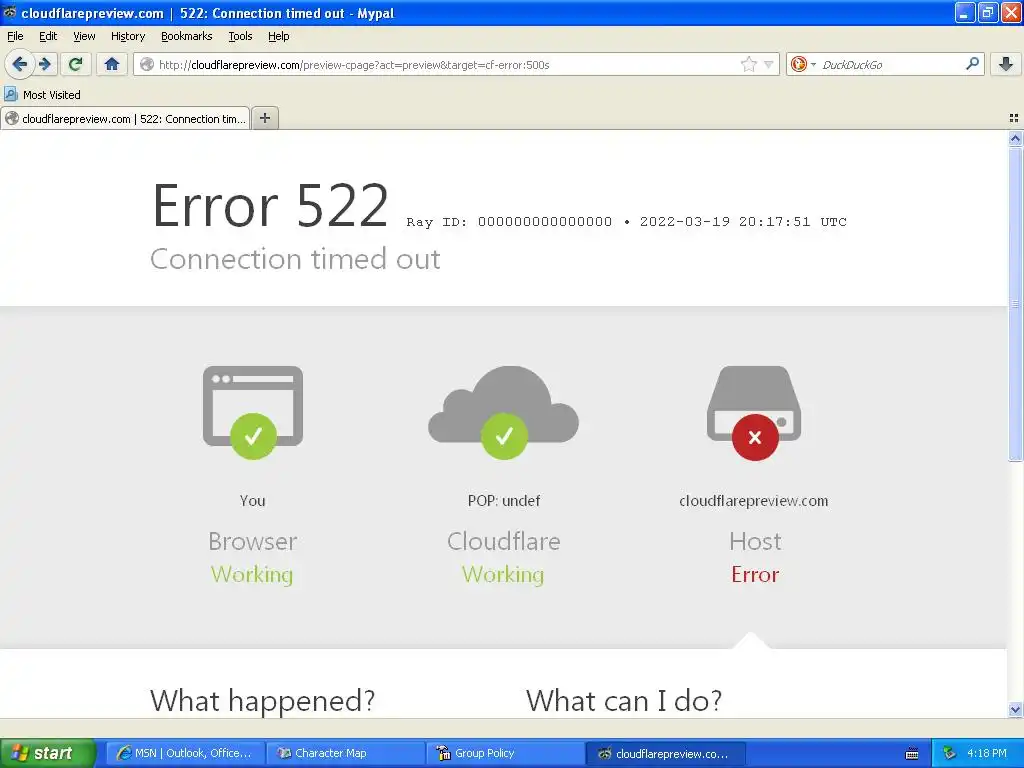Screen dimensions: 1024x768
Task: Click the 4:18 PM system clock
Action: pos(986,753)
